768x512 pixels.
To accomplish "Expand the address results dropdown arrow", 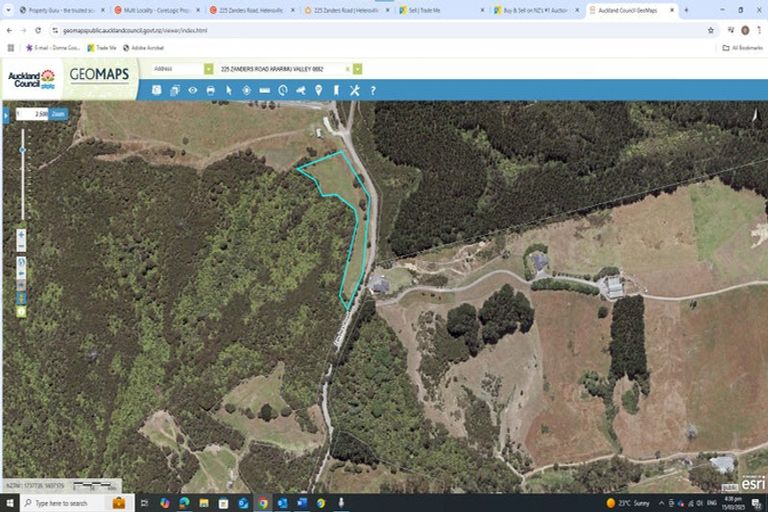I will (x=358, y=69).
